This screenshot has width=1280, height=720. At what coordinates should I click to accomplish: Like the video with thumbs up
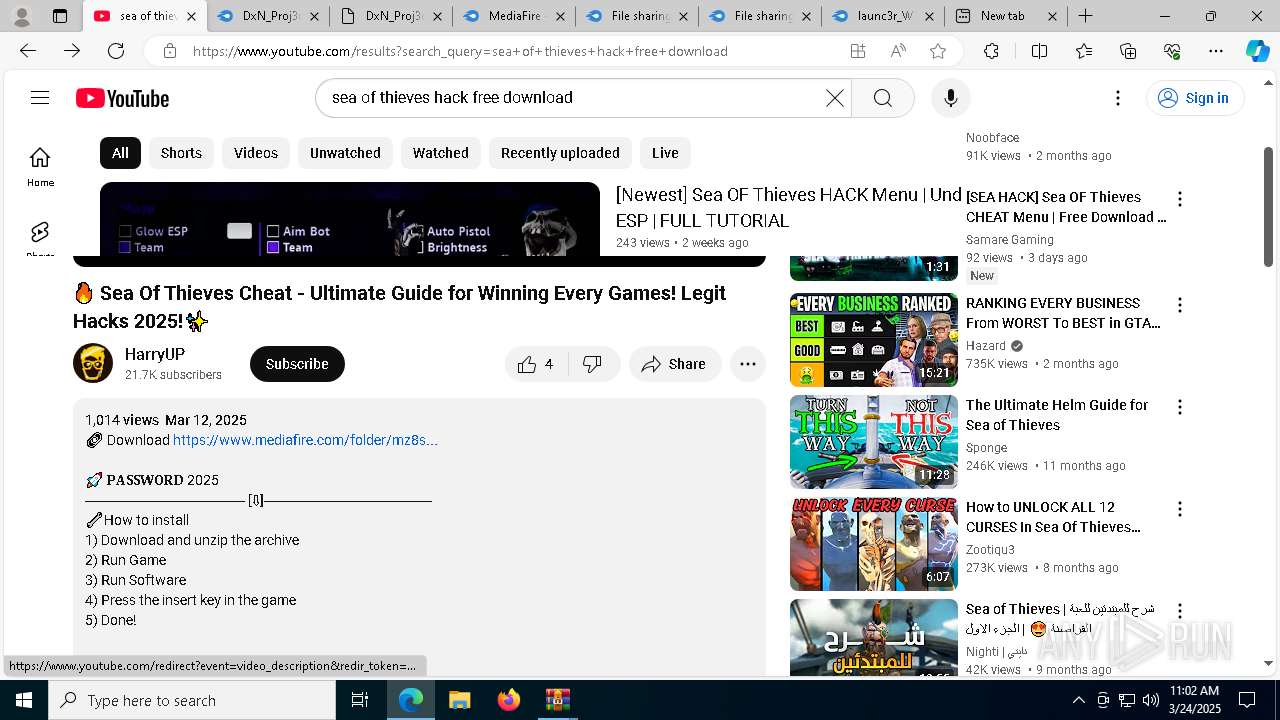pos(536,364)
